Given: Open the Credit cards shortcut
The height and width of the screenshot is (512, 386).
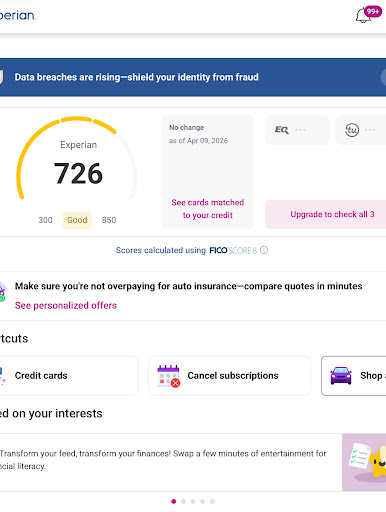Looking at the screenshot, I should tap(69, 376).
